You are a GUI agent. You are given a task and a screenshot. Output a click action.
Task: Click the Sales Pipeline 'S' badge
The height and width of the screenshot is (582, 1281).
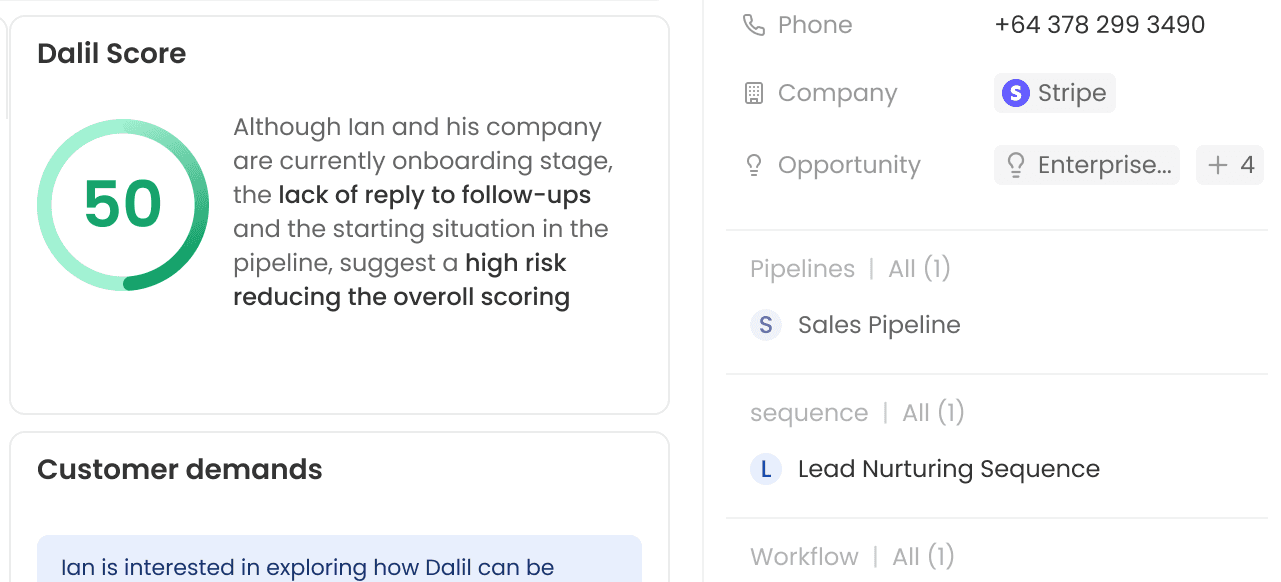click(x=765, y=324)
